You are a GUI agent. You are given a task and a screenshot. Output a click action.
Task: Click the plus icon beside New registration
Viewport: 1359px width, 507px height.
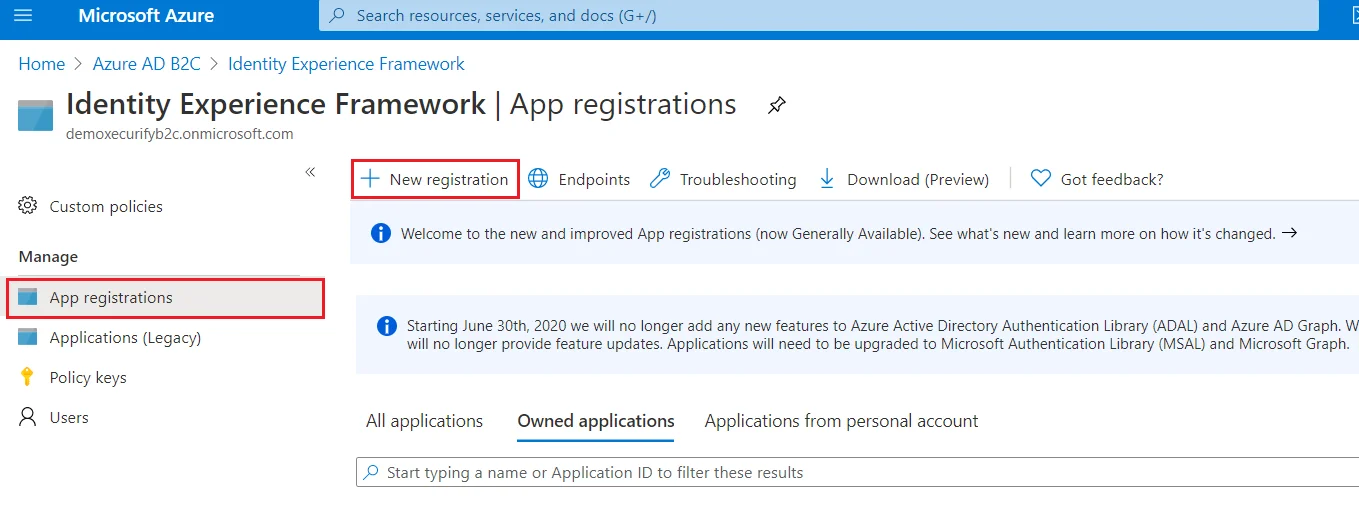coord(370,179)
